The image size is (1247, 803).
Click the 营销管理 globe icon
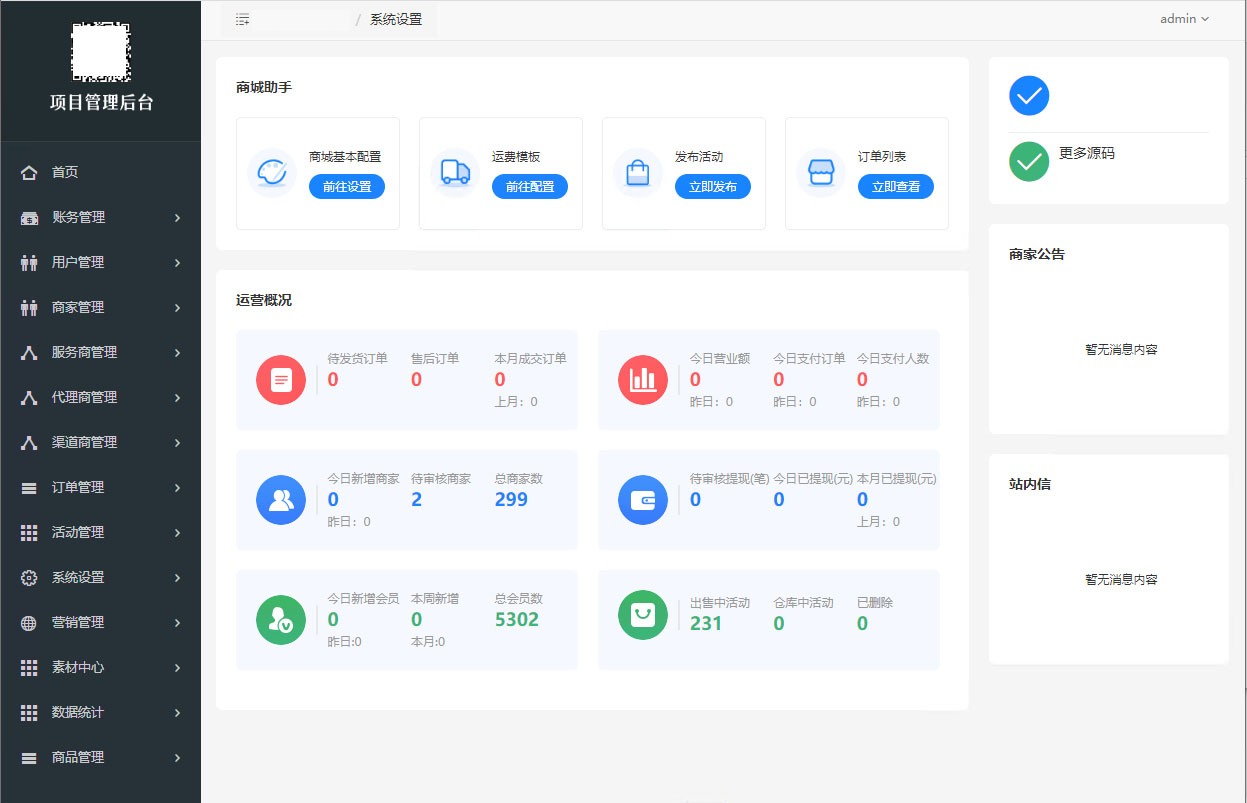(28, 622)
